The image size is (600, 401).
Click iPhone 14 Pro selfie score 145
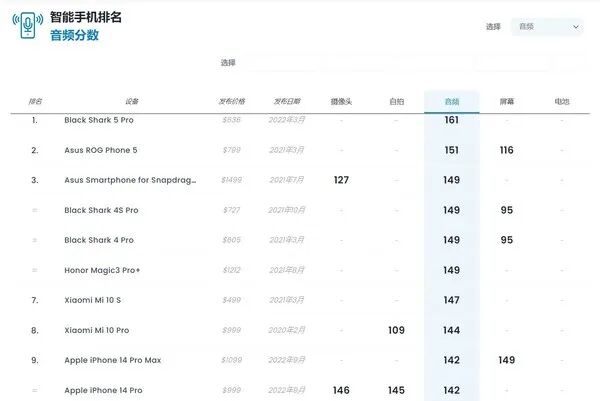click(396, 390)
